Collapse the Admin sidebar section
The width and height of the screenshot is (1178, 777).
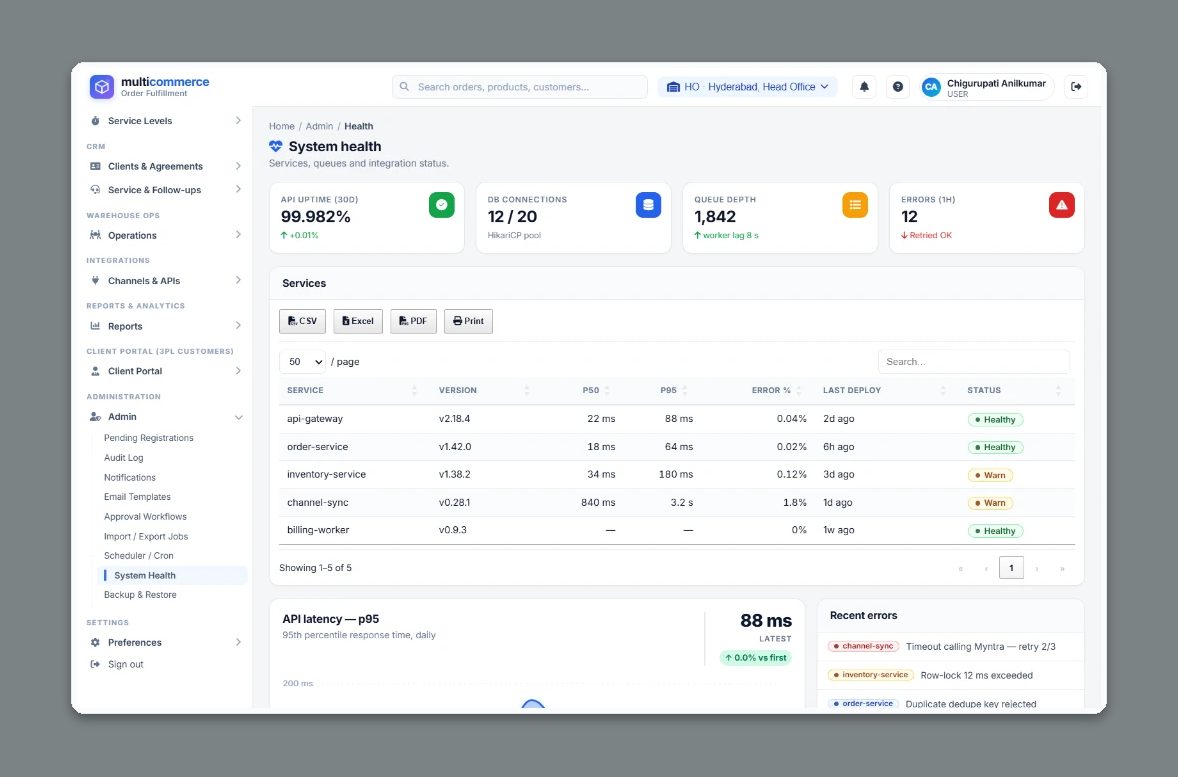[x=165, y=417]
